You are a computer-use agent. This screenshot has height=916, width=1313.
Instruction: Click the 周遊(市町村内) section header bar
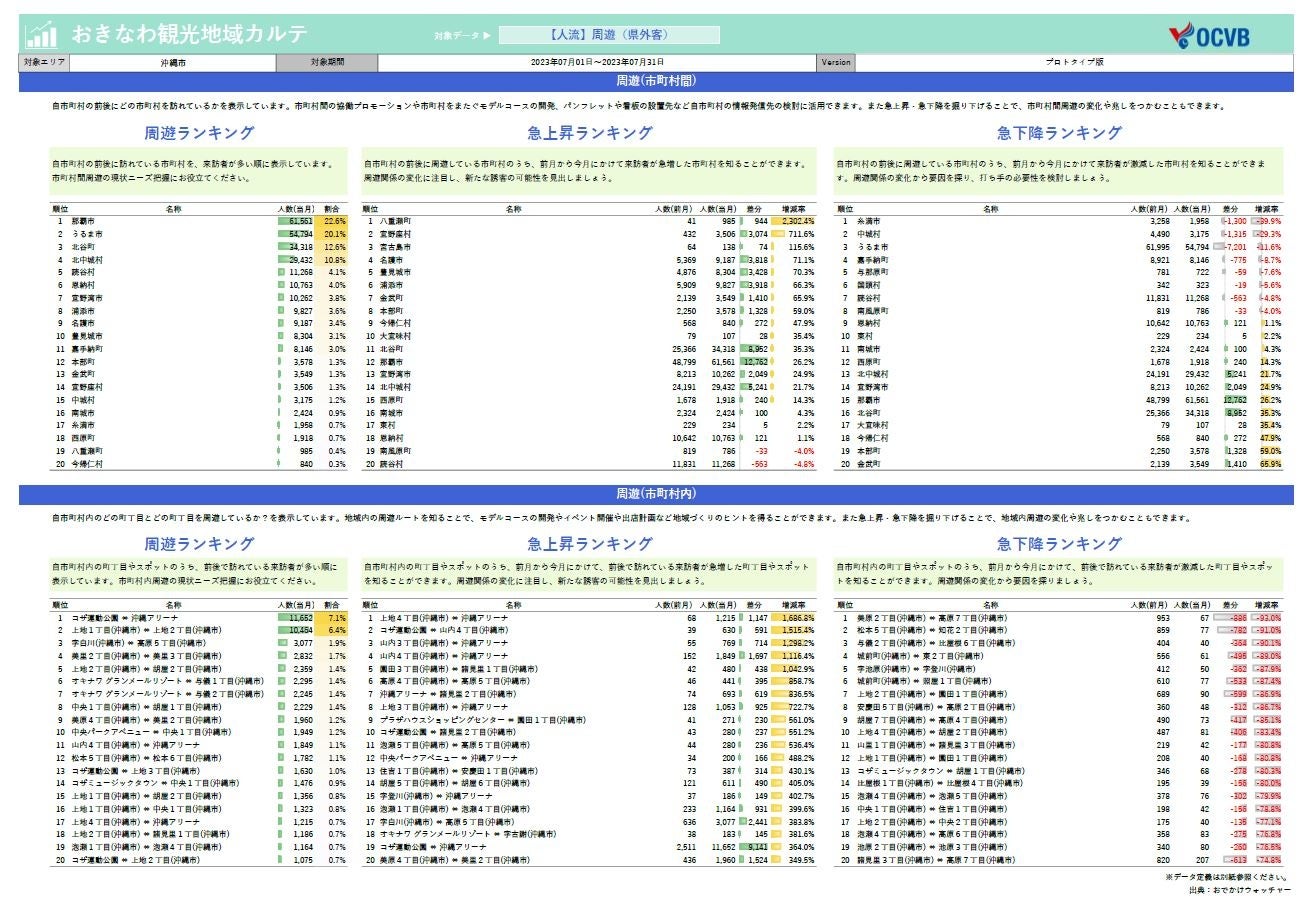tap(656, 494)
